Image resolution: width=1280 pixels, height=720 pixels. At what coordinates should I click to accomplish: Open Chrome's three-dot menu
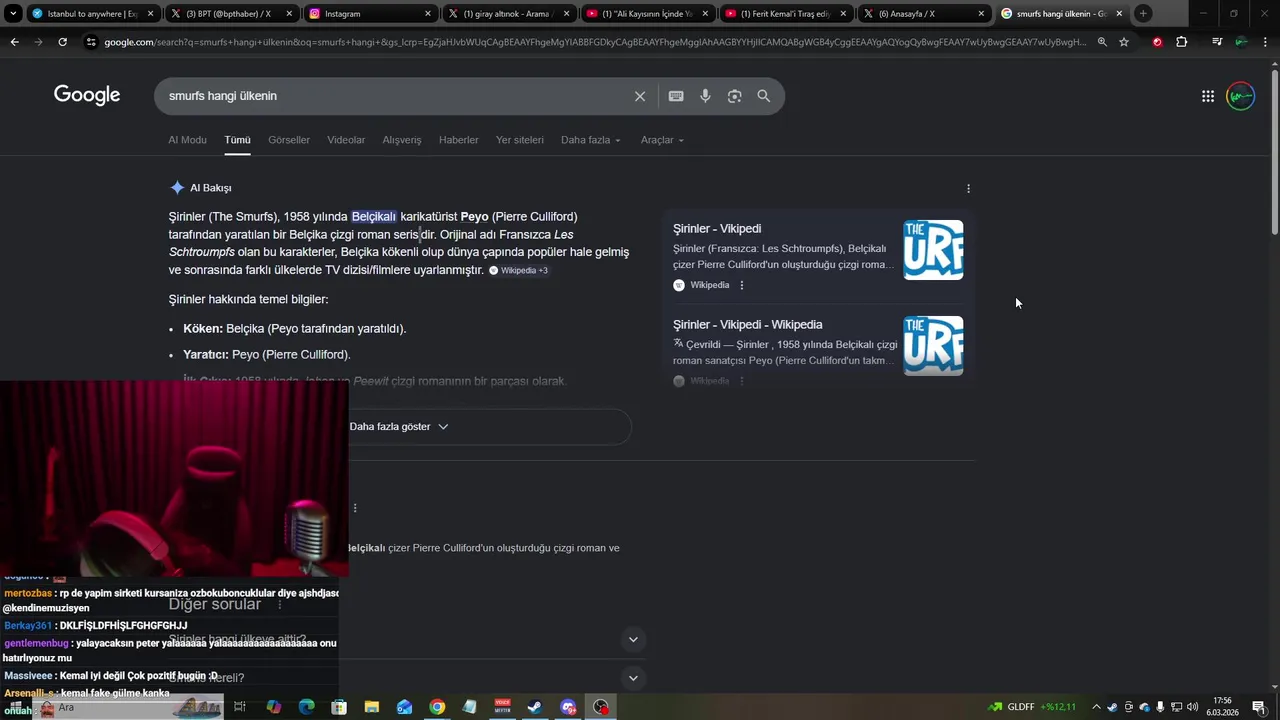pos(1265,42)
